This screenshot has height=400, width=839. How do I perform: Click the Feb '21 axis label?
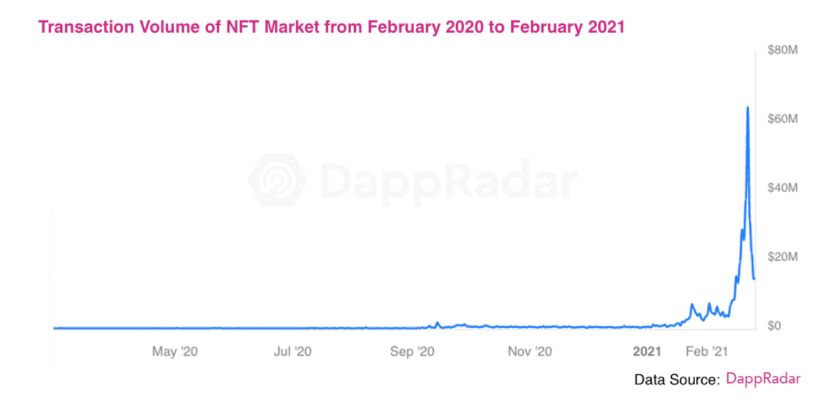[706, 351]
